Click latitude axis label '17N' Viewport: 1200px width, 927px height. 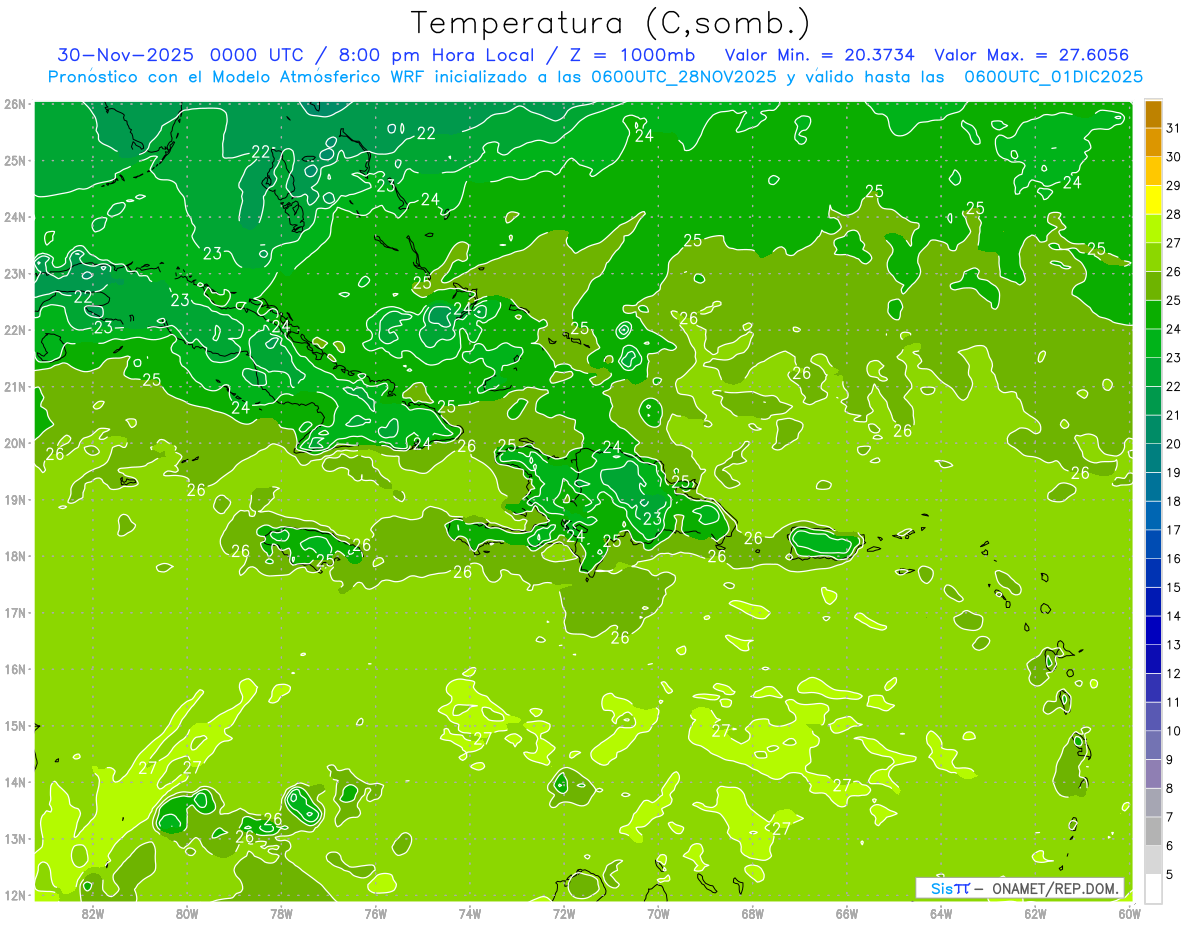[15, 613]
